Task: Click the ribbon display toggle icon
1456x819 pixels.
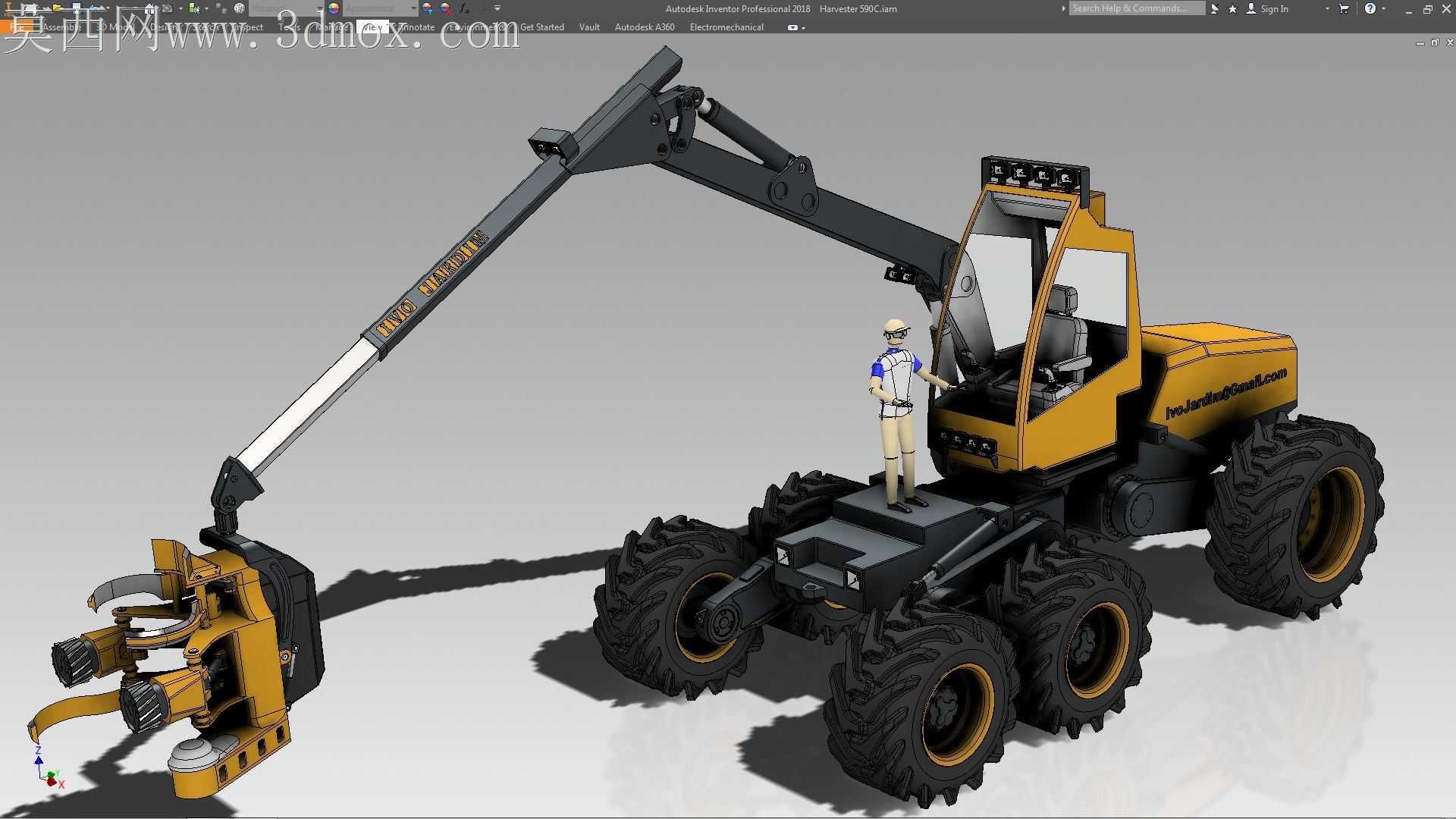Action: [x=792, y=27]
